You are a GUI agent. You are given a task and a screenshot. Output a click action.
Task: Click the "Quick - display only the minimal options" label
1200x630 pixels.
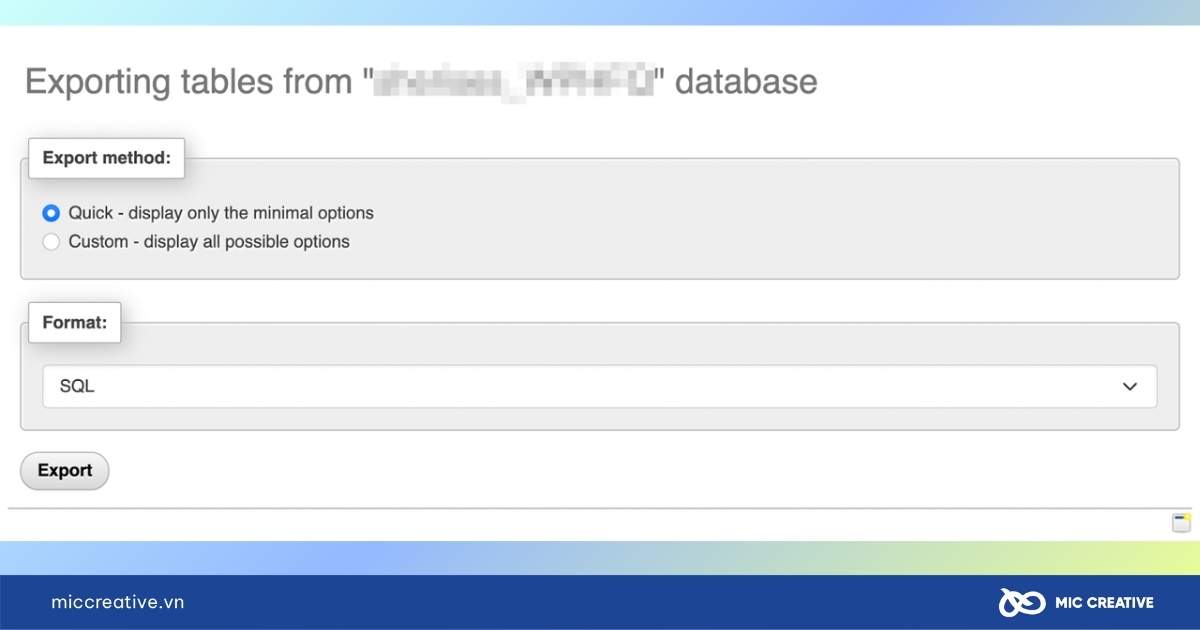pos(221,213)
